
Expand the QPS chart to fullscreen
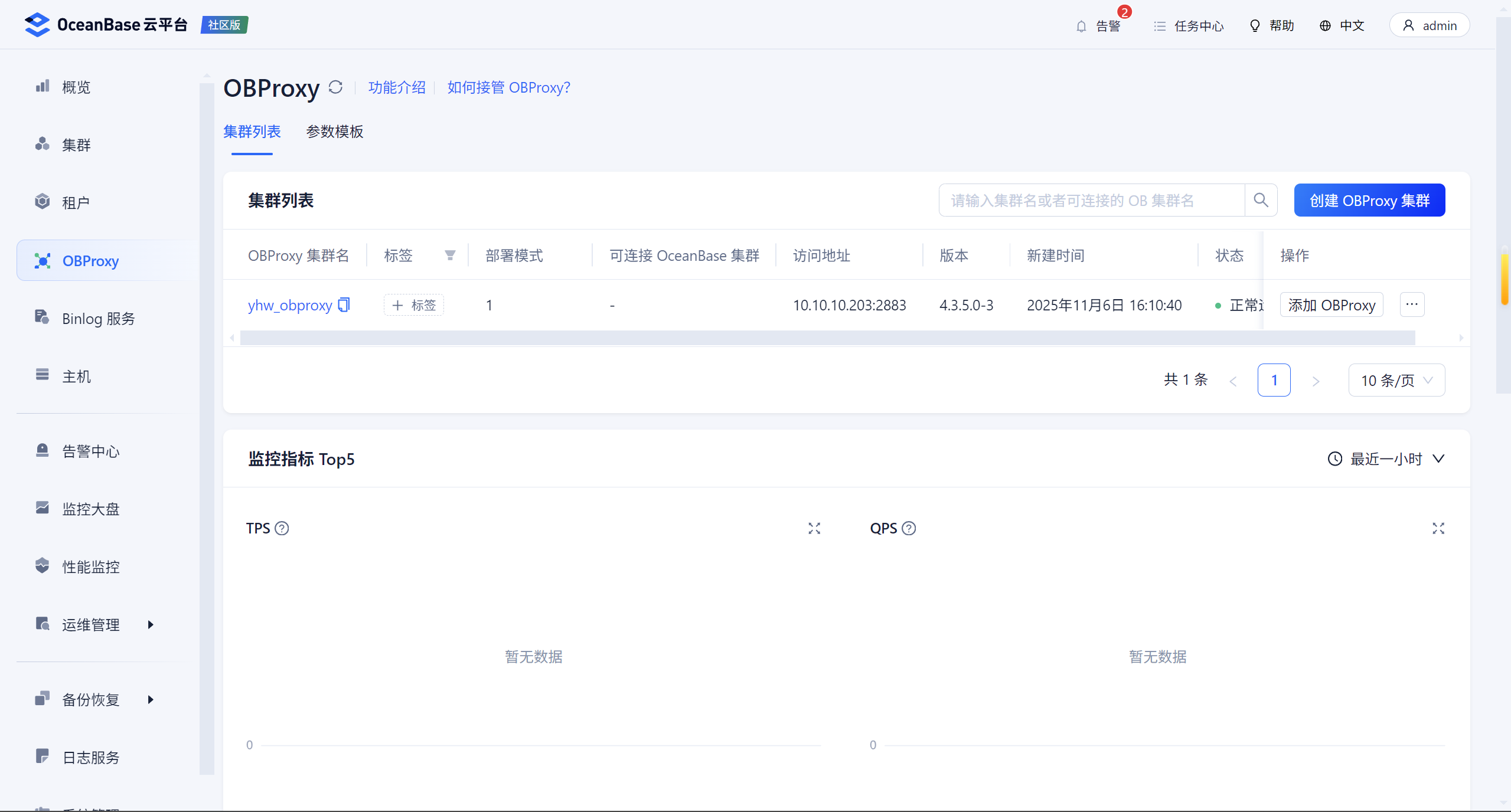click(x=1438, y=528)
